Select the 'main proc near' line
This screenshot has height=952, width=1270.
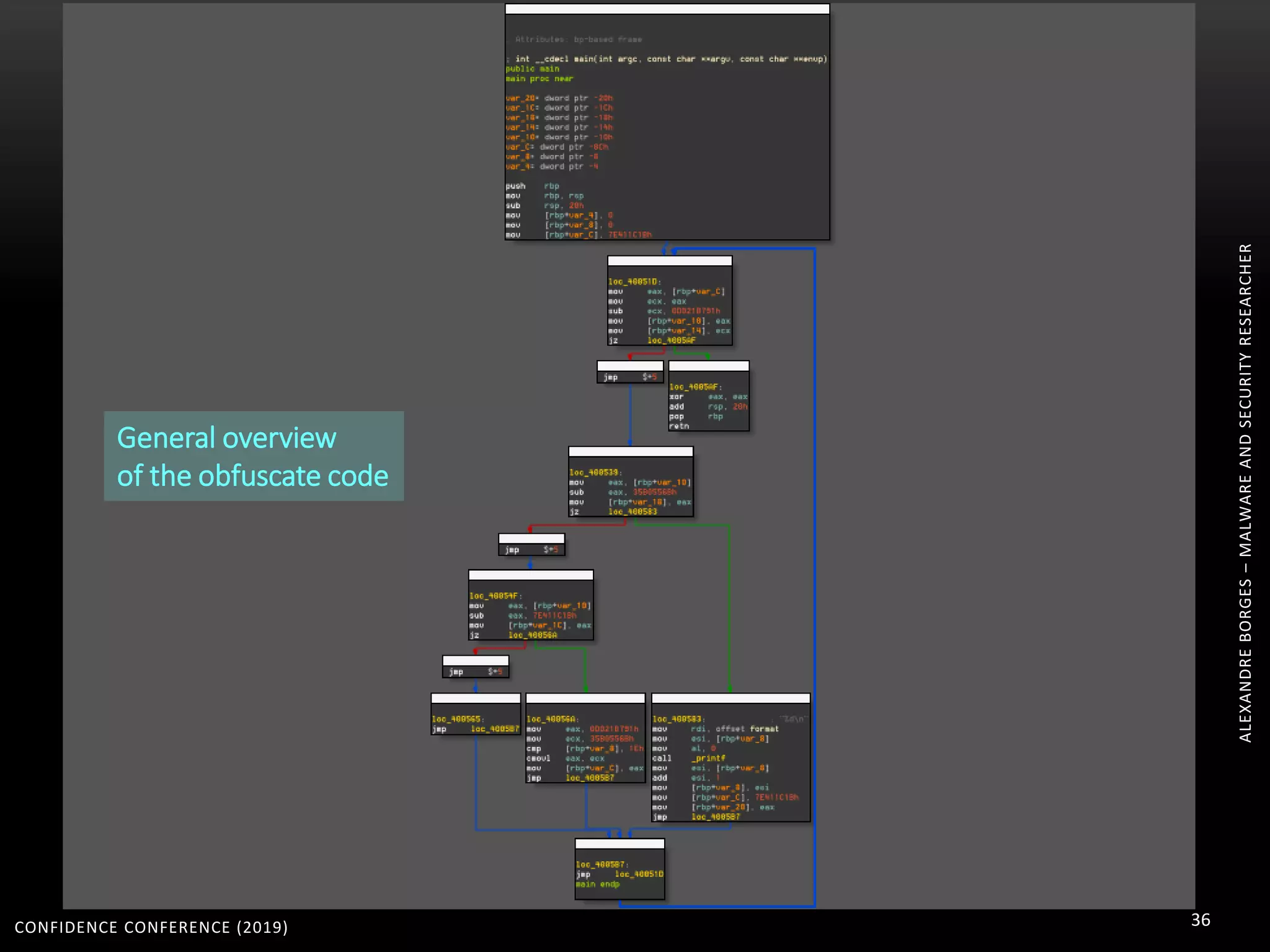pyautogui.click(x=540, y=79)
